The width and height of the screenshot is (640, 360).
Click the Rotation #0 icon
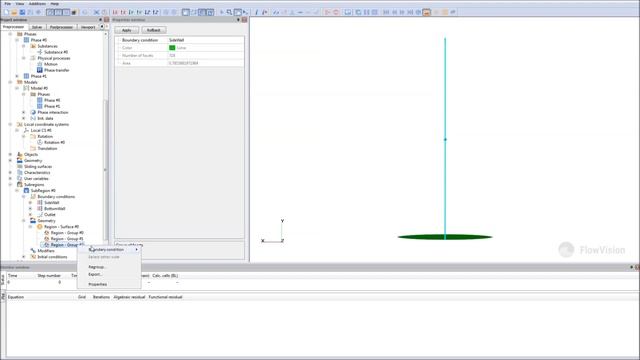(x=40, y=142)
